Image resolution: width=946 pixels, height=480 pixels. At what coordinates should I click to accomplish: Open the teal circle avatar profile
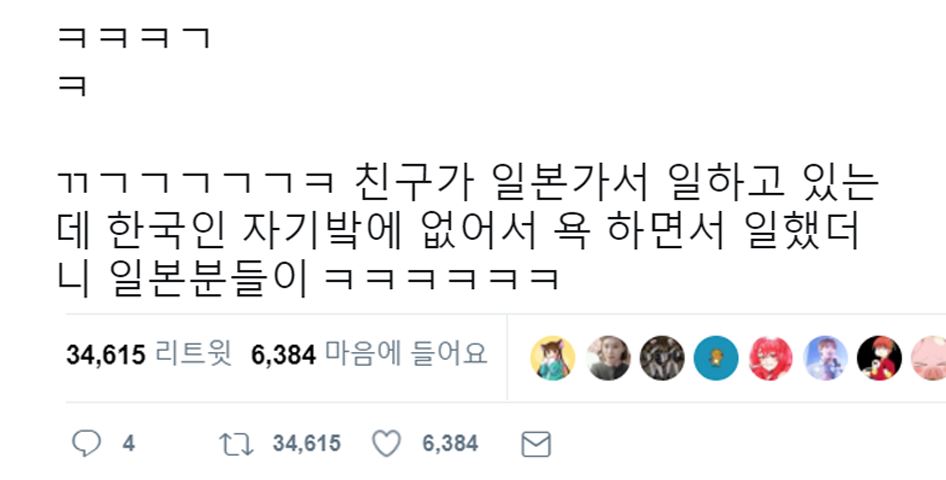point(716,358)
